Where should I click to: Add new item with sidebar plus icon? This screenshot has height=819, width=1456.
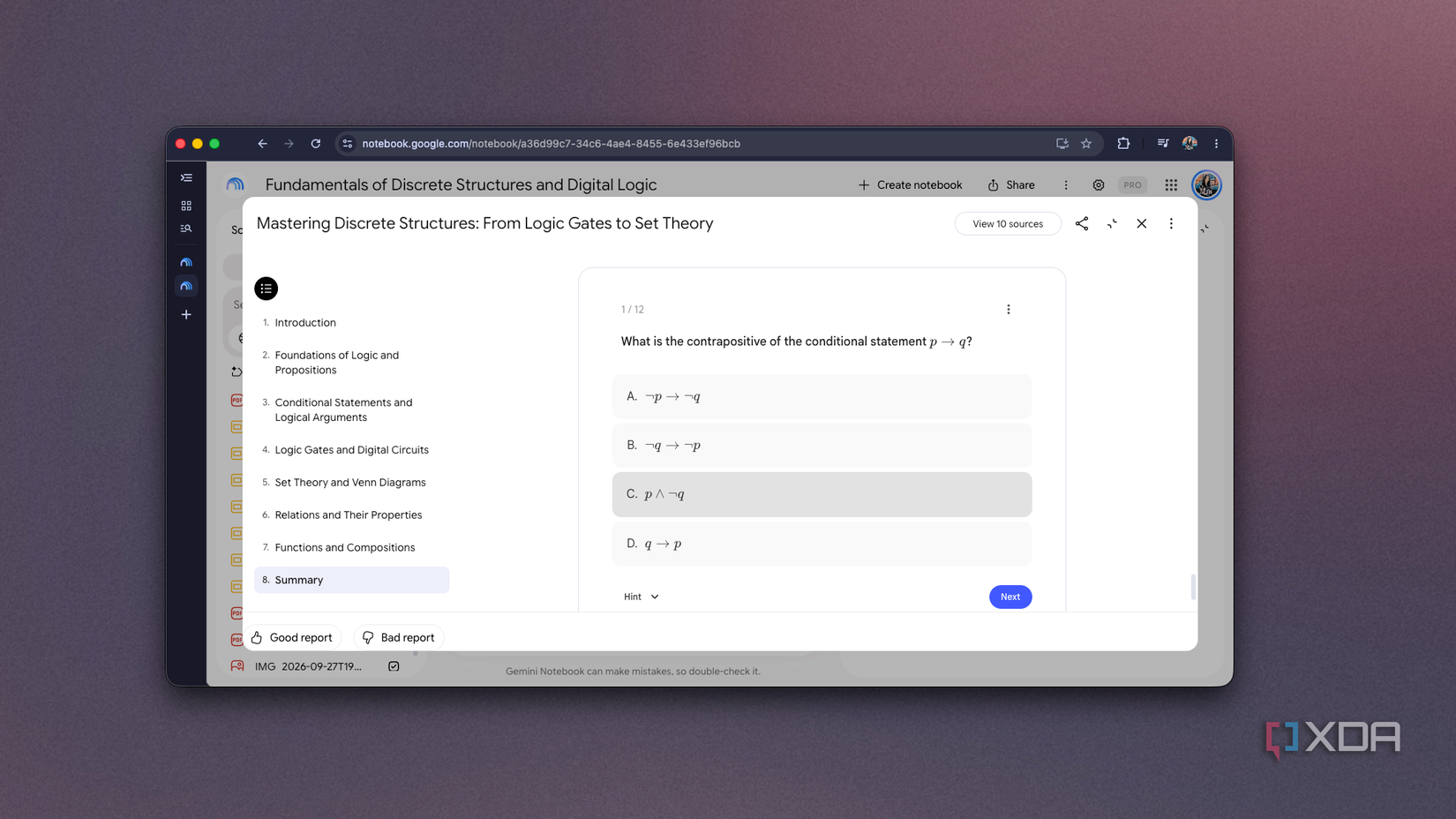(x=186, y=314)
